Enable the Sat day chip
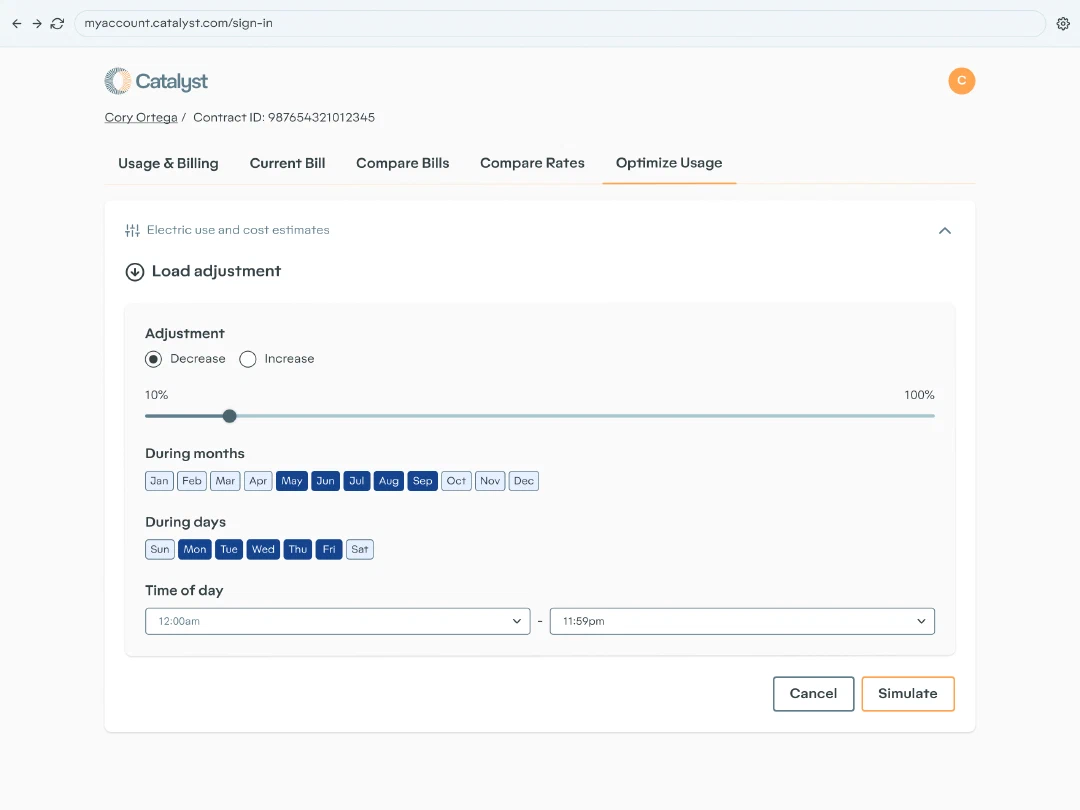Screen dimensions: 1080x810 360,549
